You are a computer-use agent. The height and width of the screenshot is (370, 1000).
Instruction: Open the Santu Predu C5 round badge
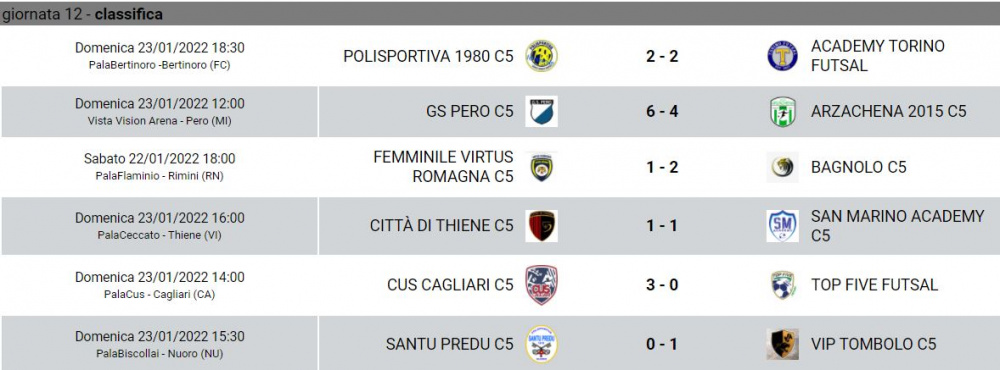[541, 344]
